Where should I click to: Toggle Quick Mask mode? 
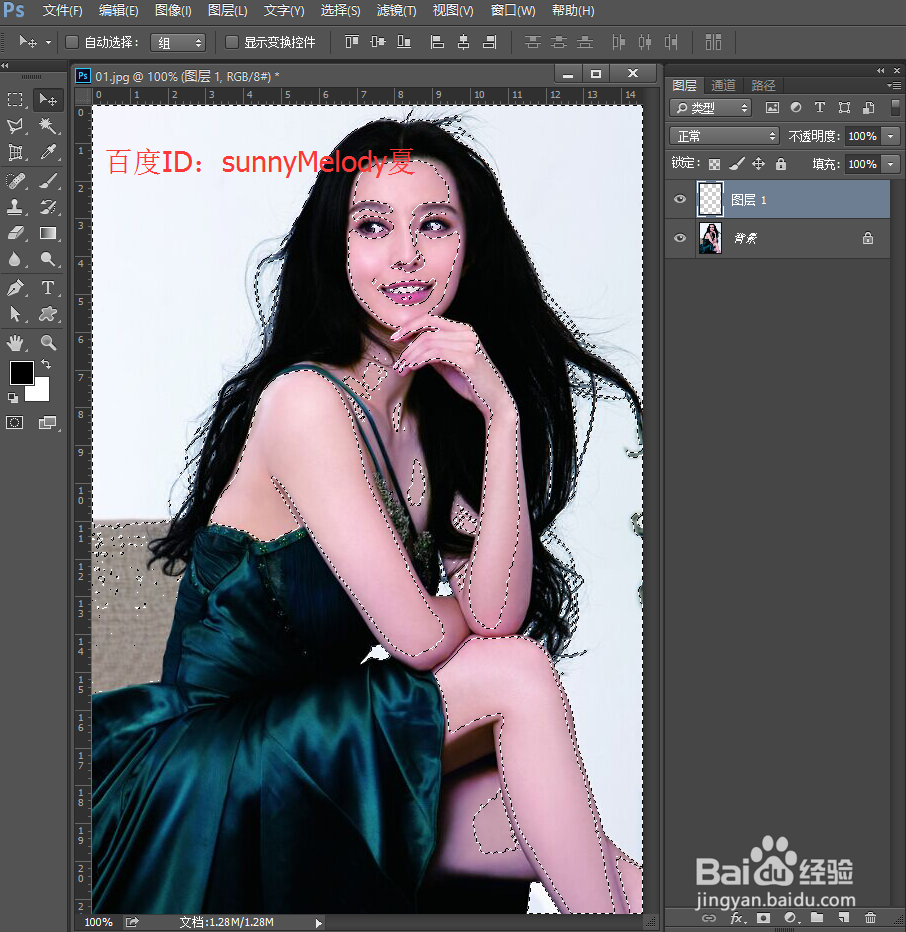click(15, 423)
